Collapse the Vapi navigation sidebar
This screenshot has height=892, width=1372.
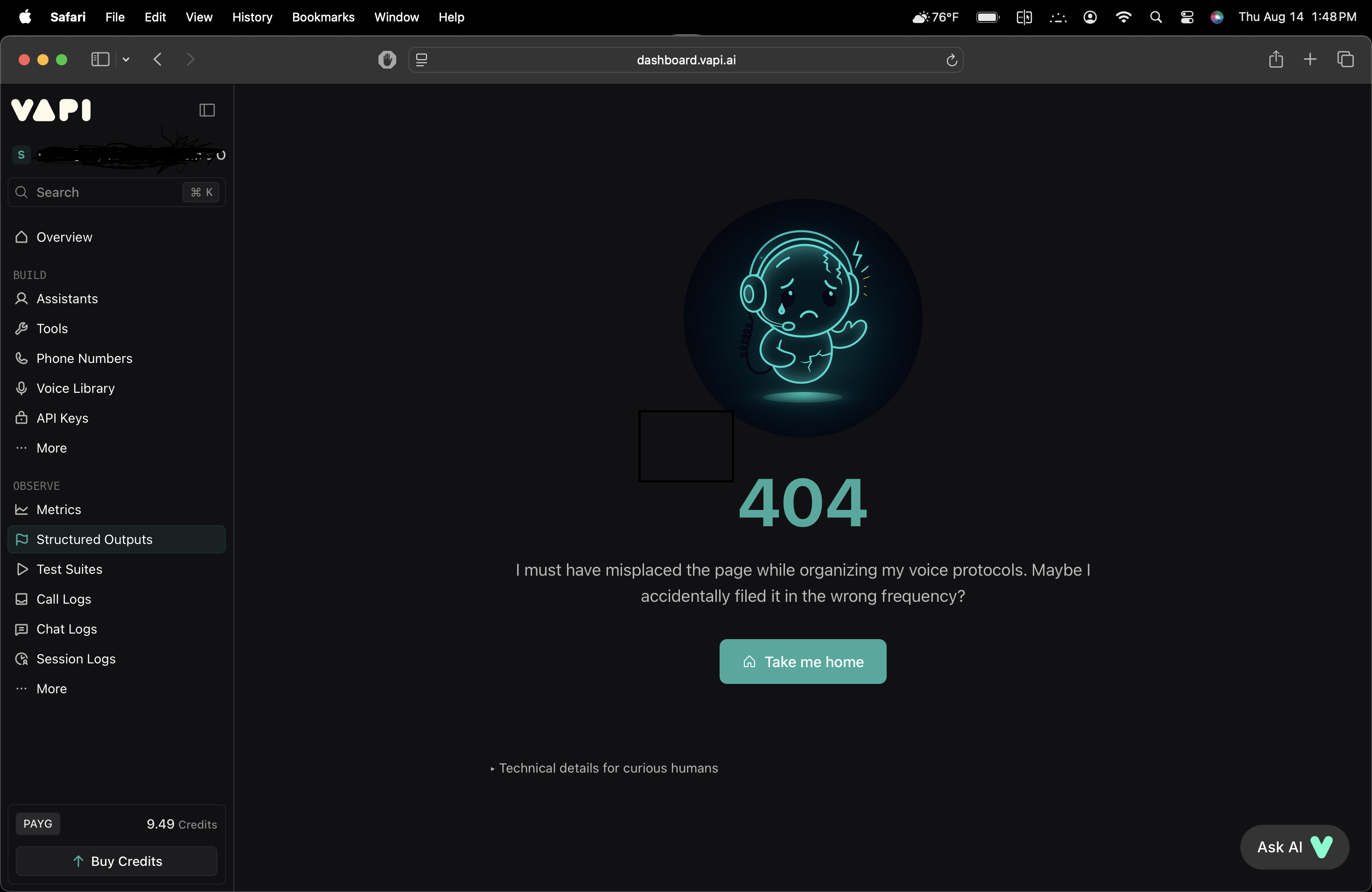click(x=207, y=110)
